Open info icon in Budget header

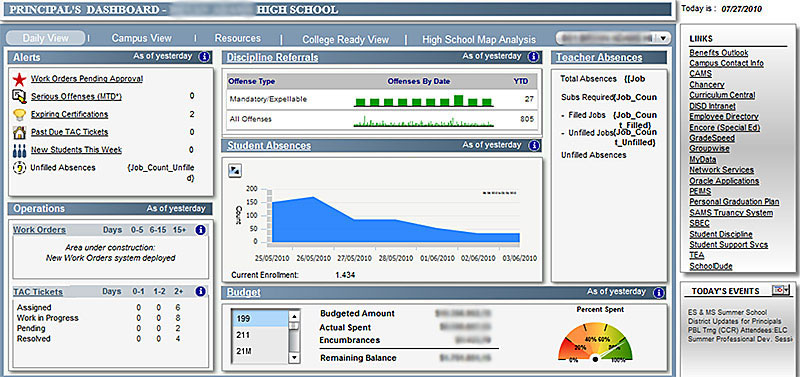(659, 293)
